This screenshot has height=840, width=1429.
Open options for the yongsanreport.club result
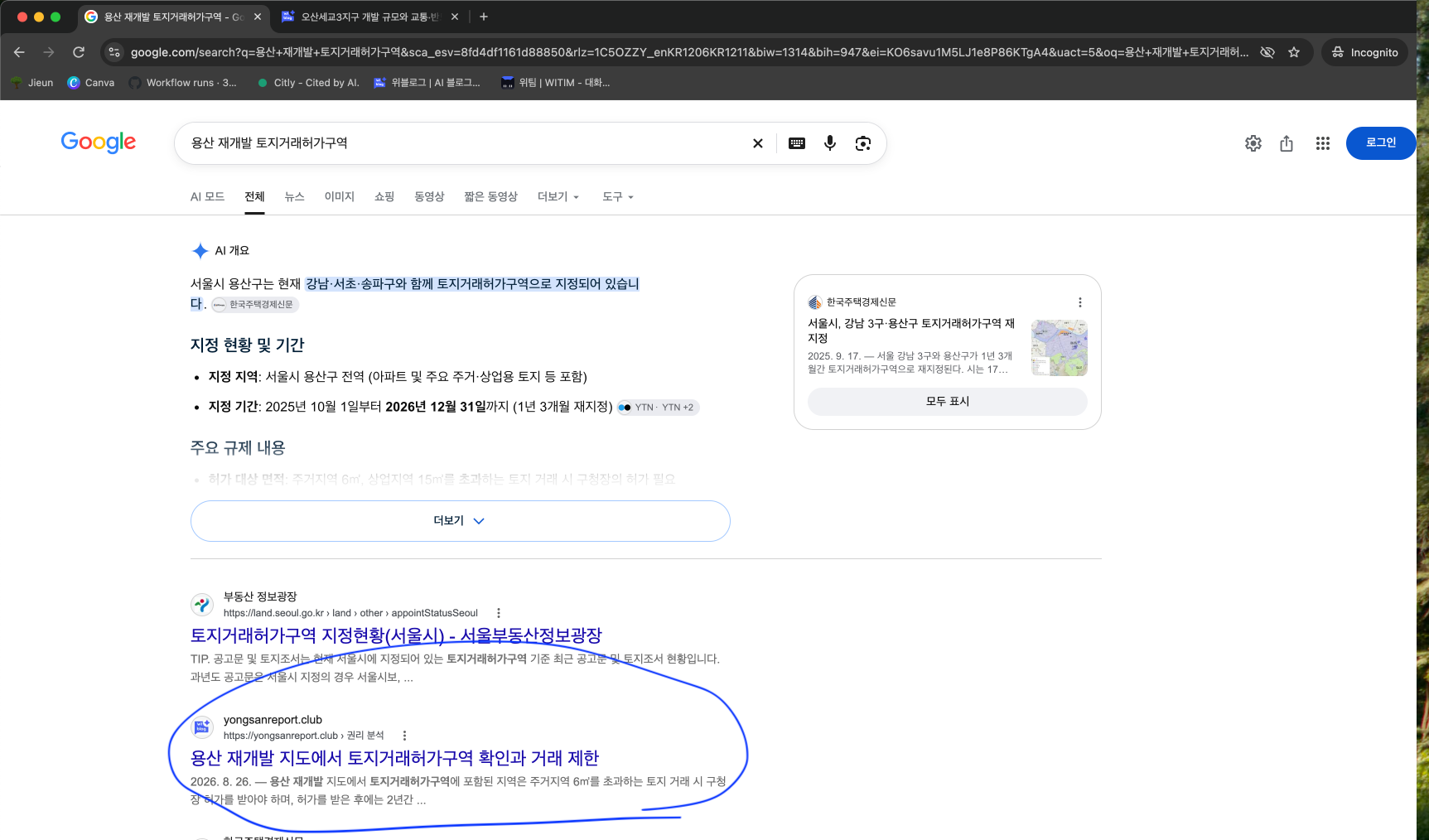coord(404,736)
